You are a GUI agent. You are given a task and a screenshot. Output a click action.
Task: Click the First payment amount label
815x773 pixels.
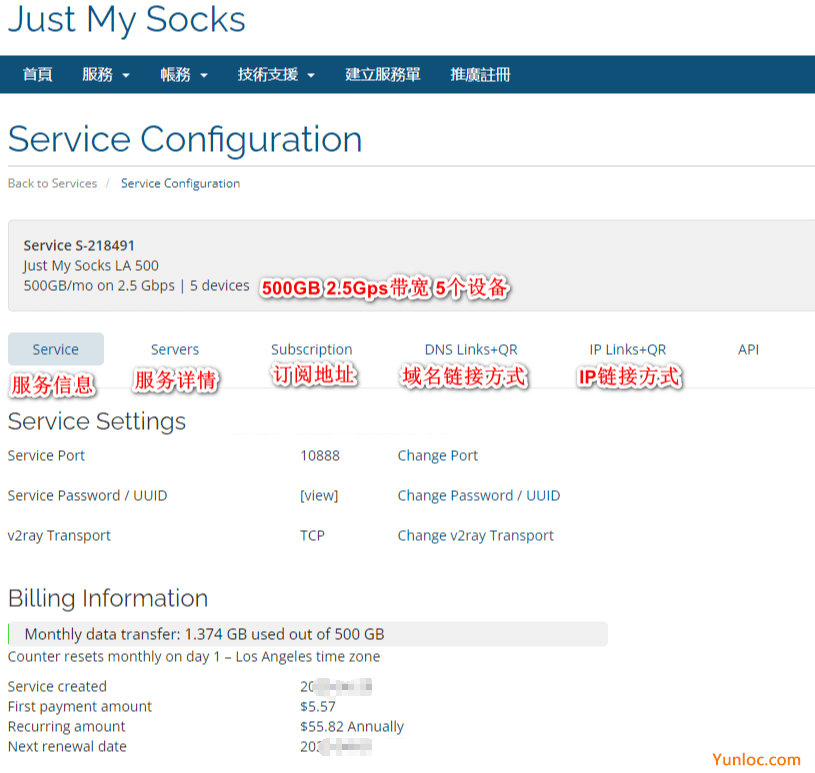(80, 706)
